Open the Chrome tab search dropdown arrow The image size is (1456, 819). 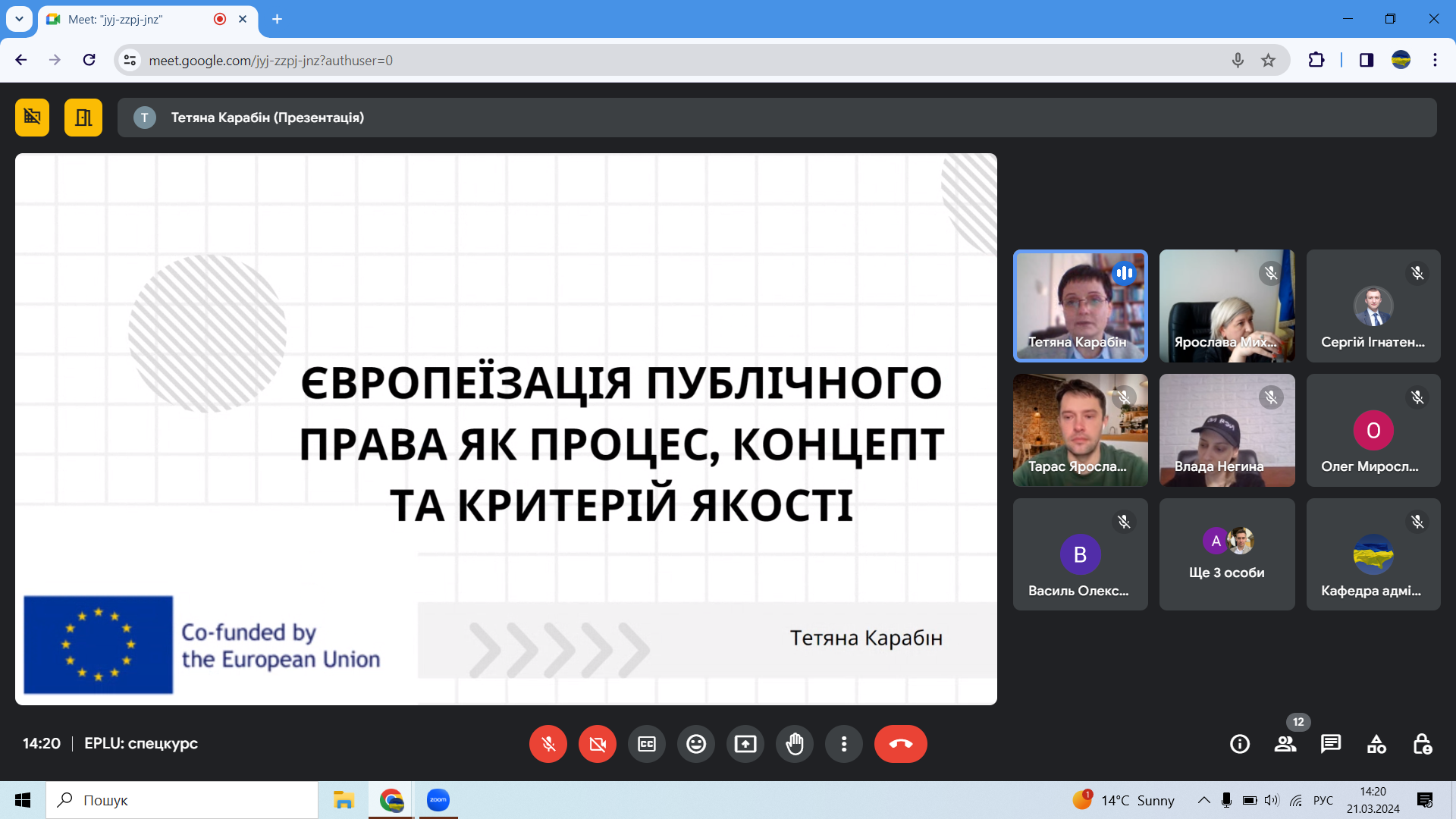pyautogui.click(x=19, y=19)
